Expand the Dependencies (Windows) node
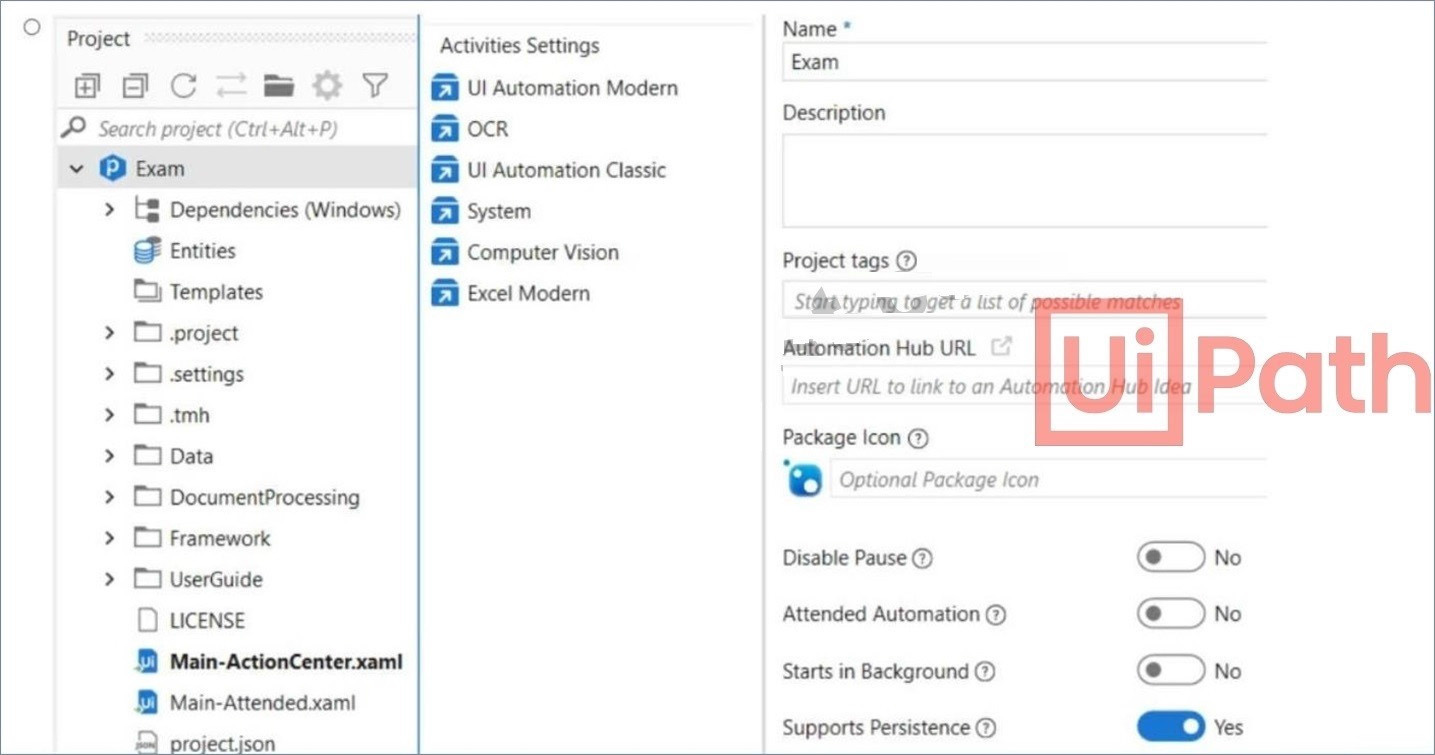Viewport: 1435px width, 755px height. [x=110, y=210]
